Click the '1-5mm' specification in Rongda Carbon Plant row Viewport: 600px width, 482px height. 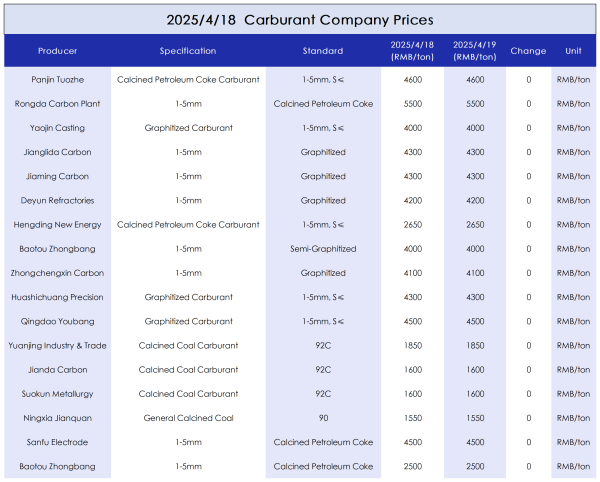pyautogui.click(x=188, y=104)
